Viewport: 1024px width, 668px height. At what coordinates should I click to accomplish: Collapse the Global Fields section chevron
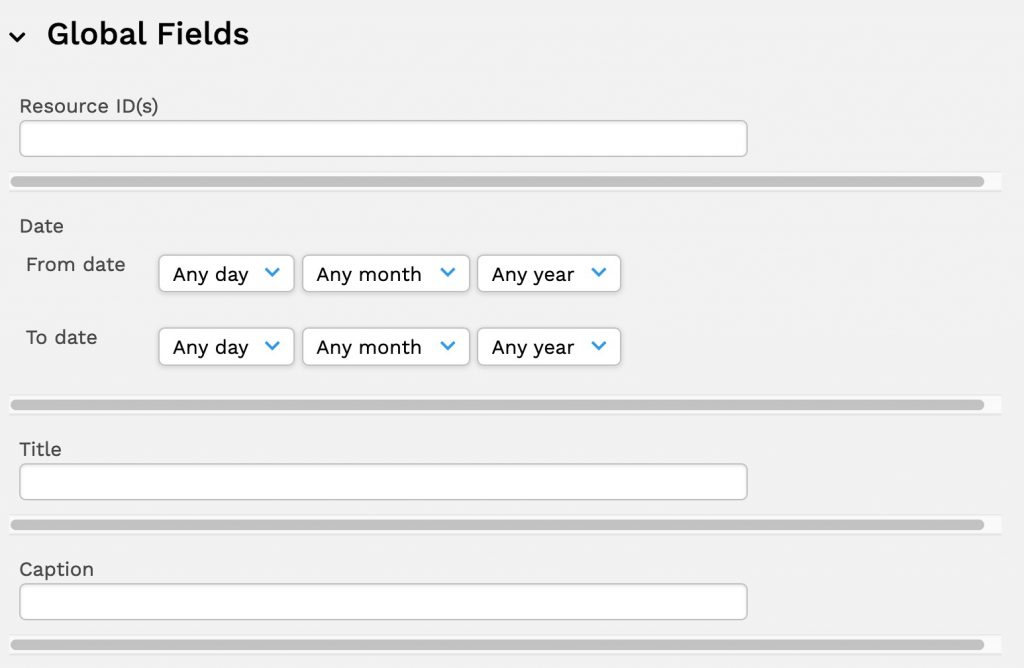click(x=17, y=37)
